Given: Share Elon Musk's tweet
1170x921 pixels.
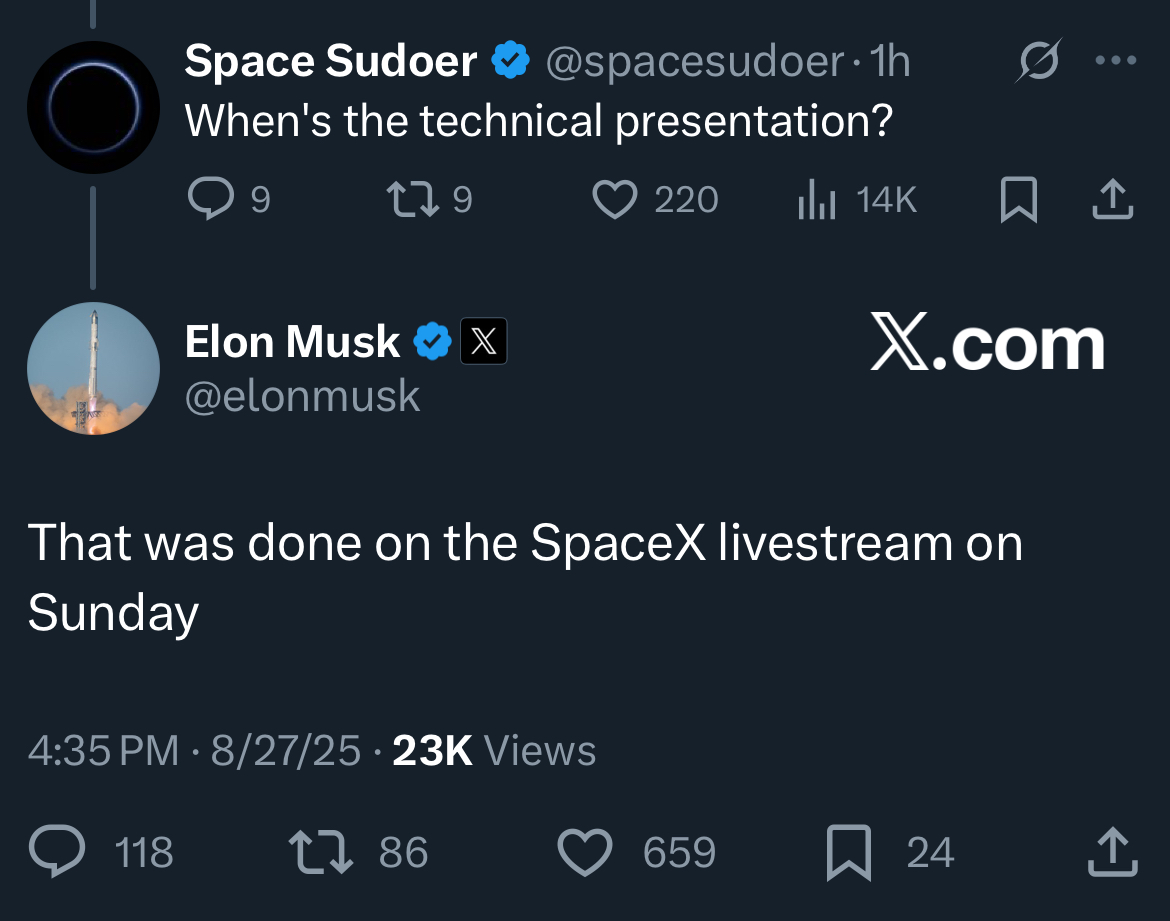Looking at the screenshot, I should (1113, 851).
